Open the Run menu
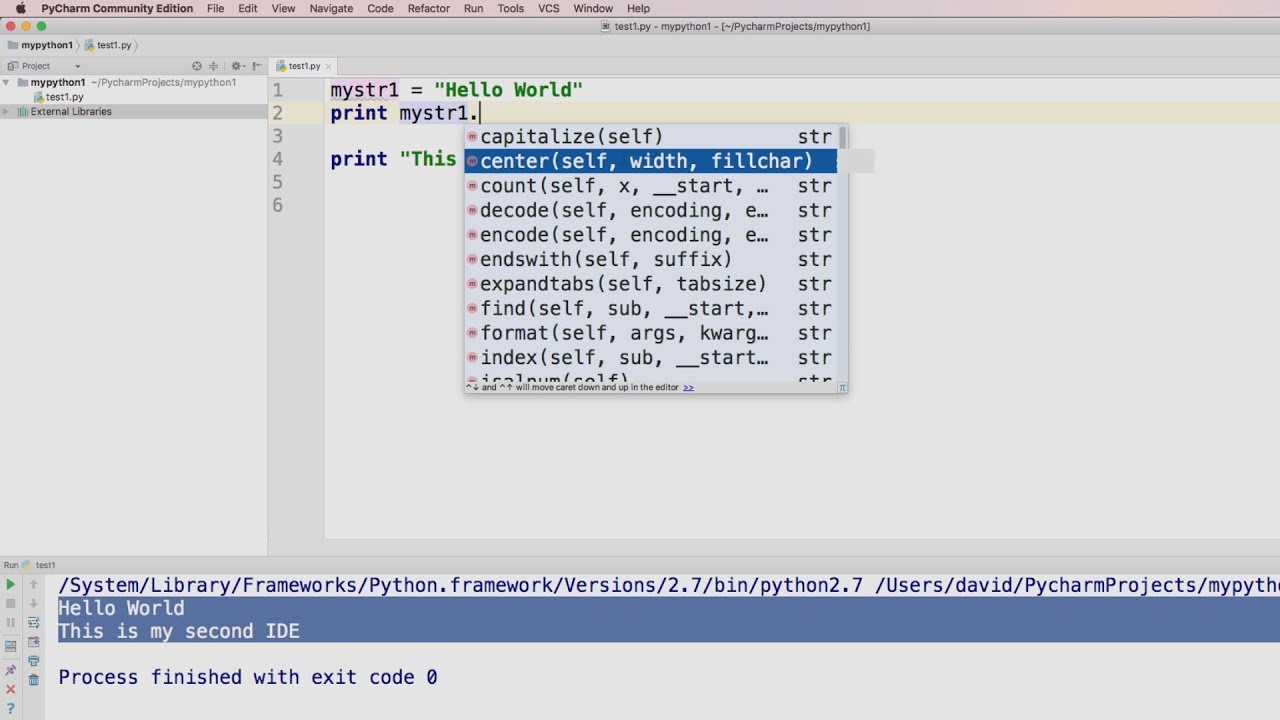The height and width of the screenshot is (720, 1280). pos(474,8)
